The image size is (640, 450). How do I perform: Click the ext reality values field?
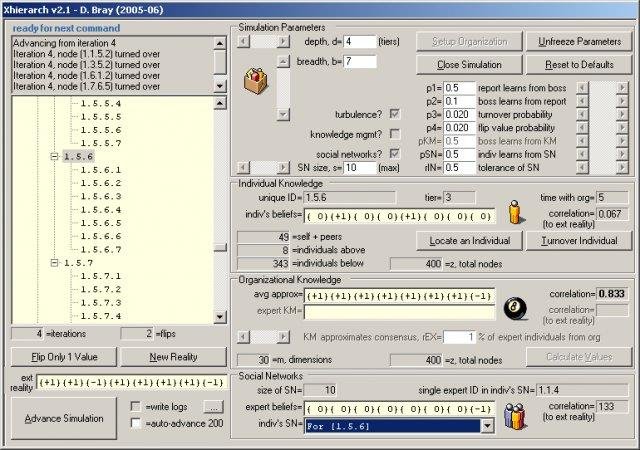(x=131, y=383)
